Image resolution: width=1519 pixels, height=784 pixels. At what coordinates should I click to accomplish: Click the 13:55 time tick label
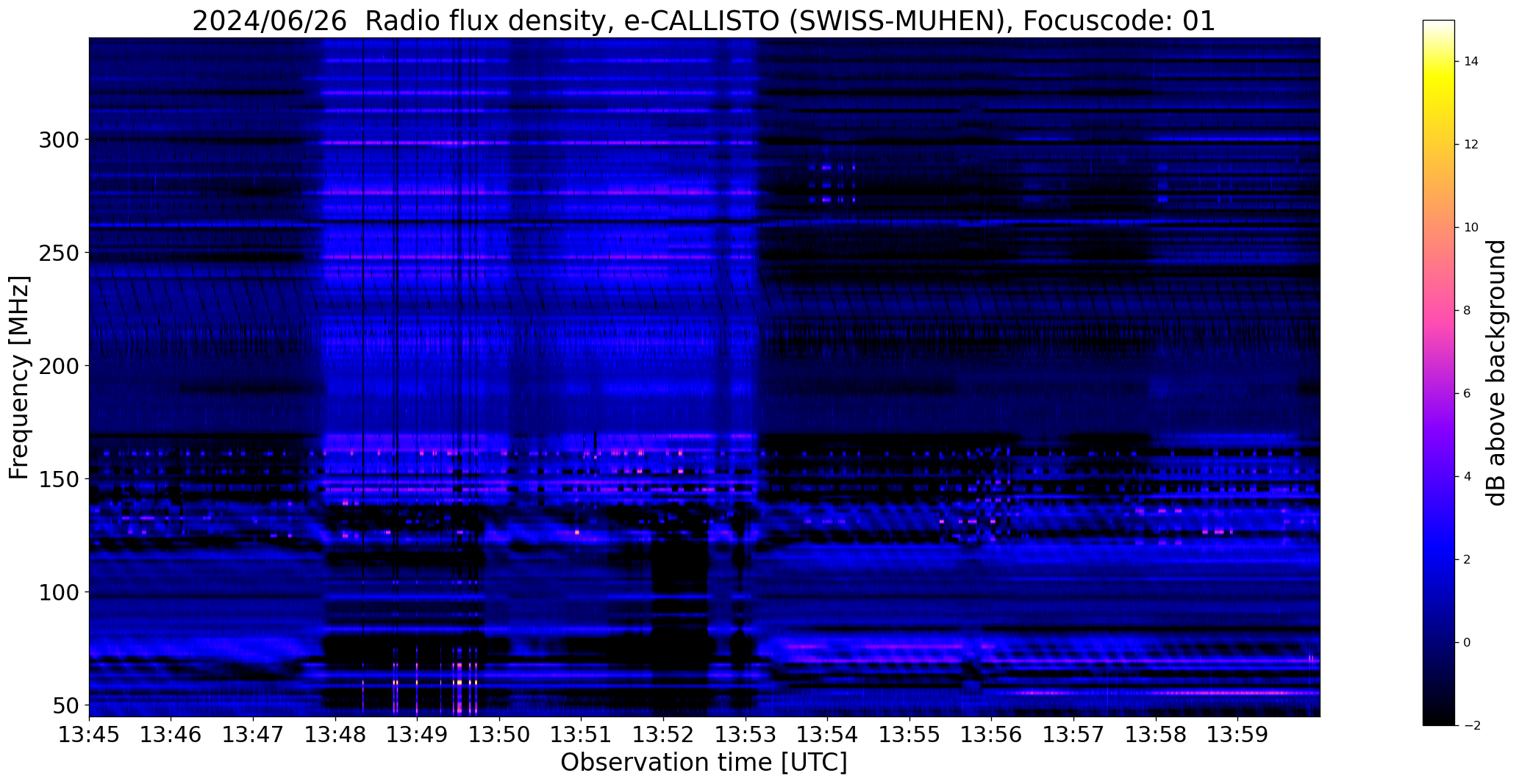909,734
